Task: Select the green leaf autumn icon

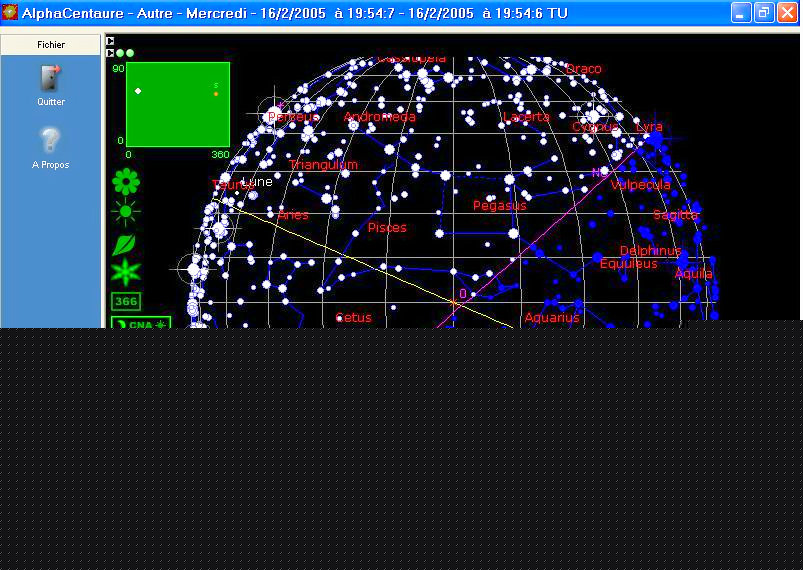Action: 126,243
